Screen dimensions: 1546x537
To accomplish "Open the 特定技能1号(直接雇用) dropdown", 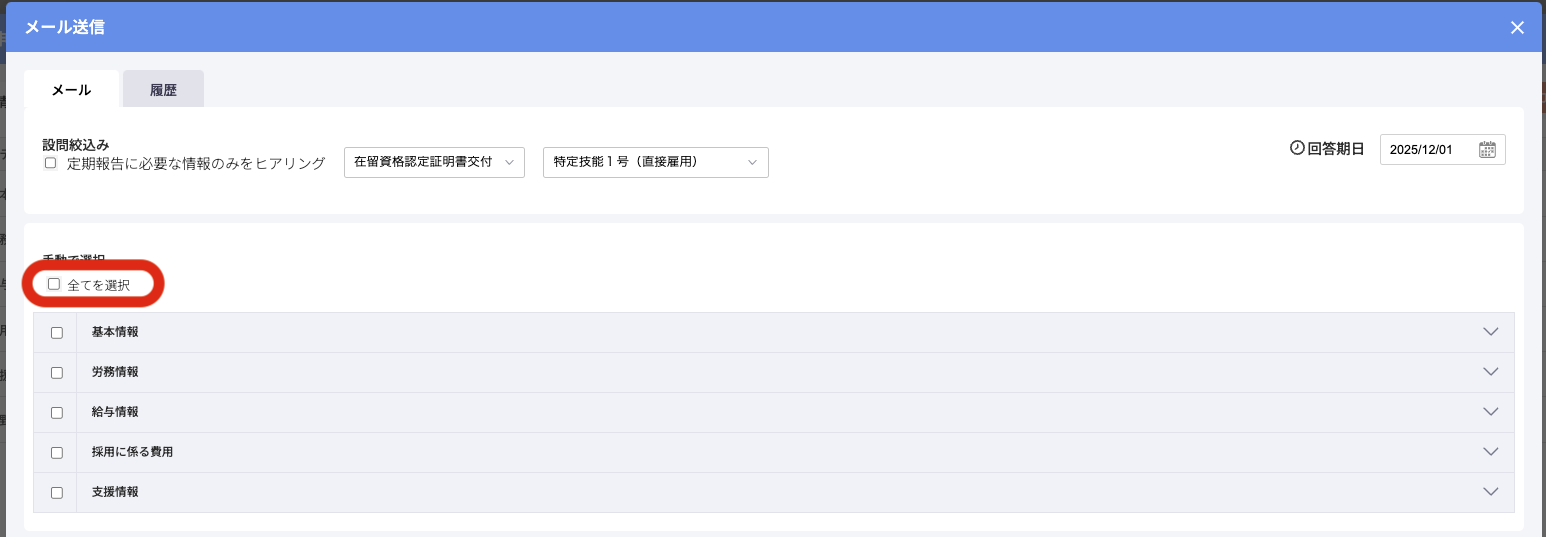I will tap(655, 162).
